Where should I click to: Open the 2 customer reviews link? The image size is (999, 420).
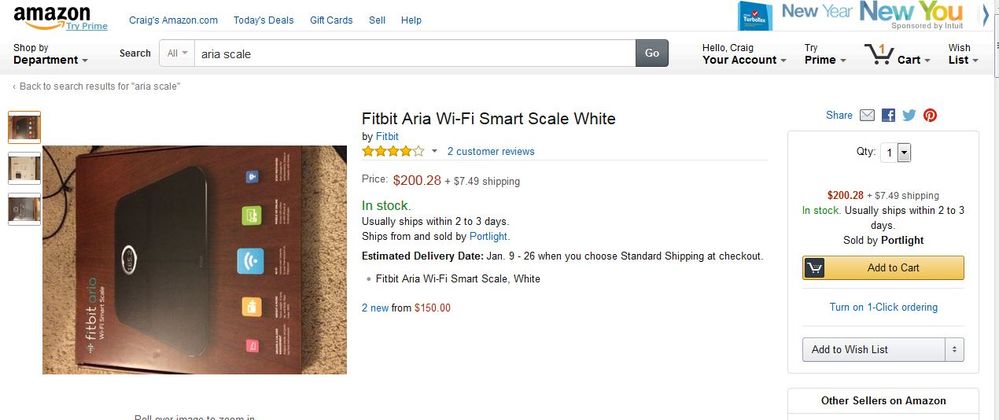tap(490, 152)
